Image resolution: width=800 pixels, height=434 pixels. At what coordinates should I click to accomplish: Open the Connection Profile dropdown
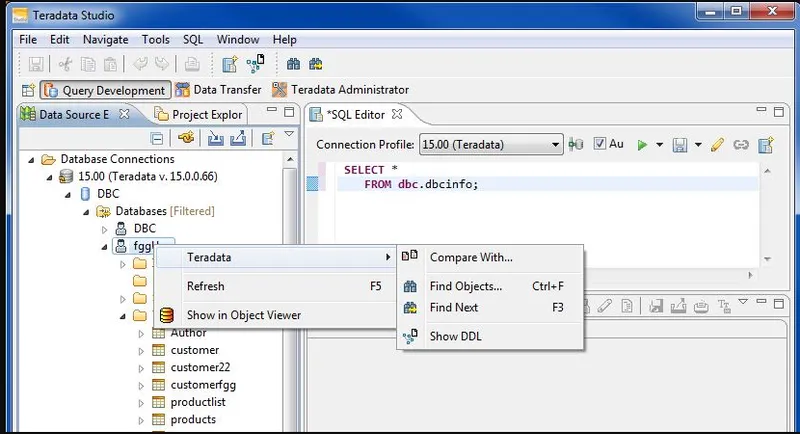pyautogui.click(x=491, y=144)
